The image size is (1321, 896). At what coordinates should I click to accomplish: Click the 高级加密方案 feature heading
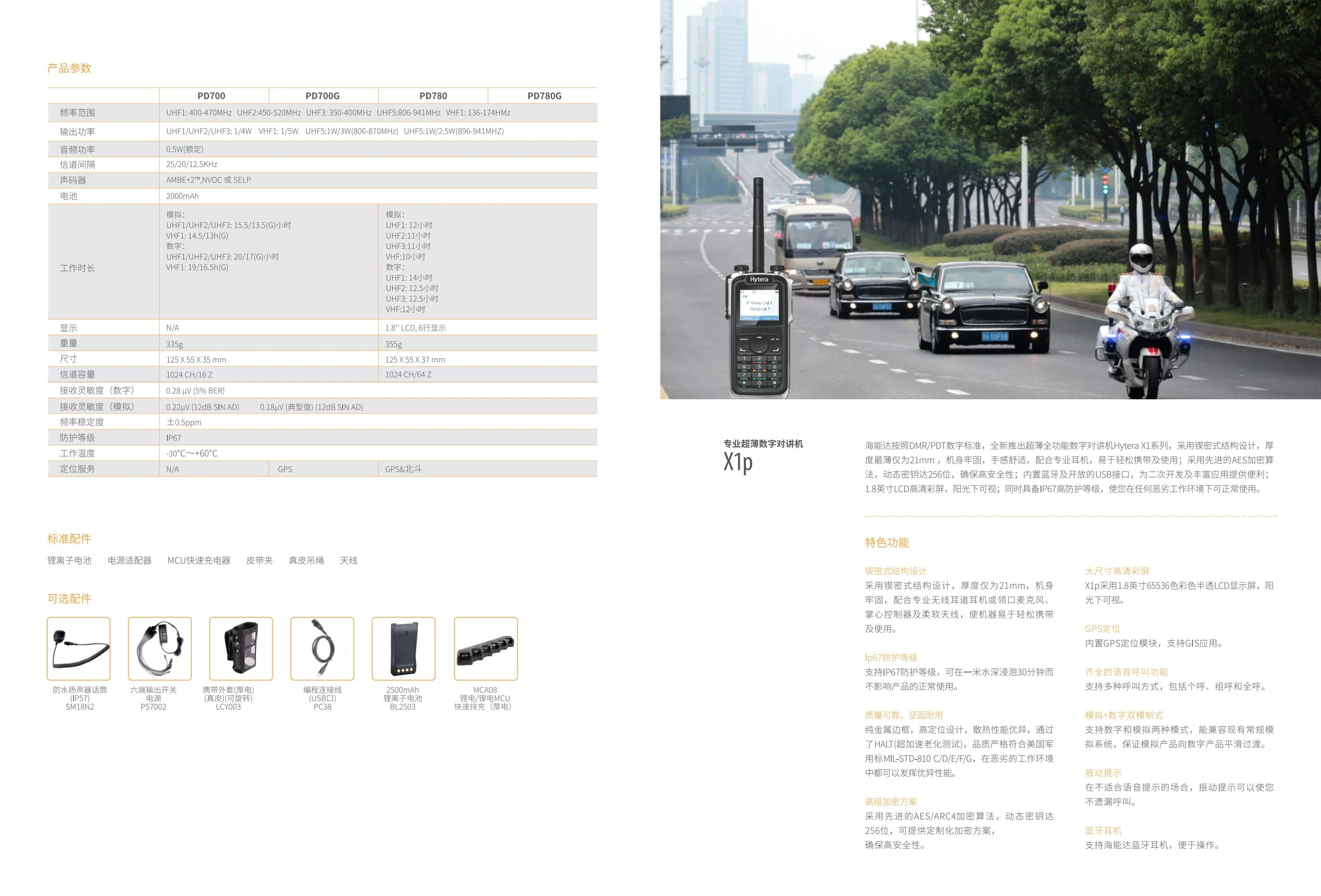(x=891, y=802)
